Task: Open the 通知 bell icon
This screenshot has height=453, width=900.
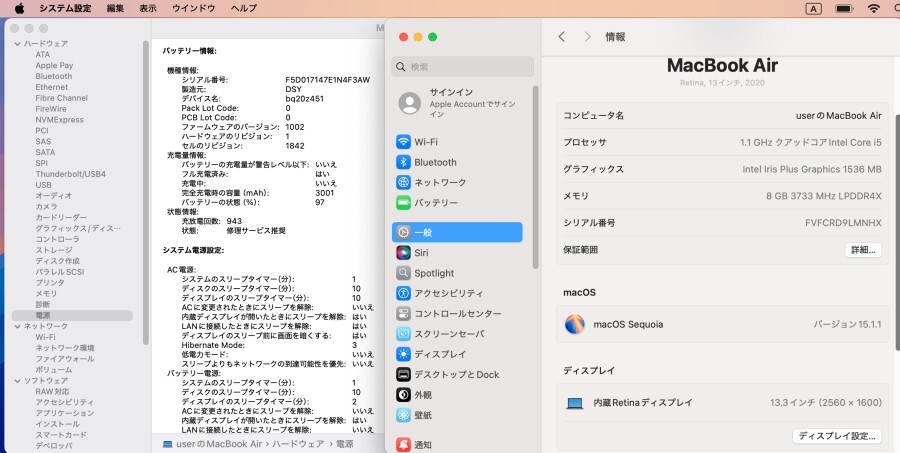Action: 404,444
